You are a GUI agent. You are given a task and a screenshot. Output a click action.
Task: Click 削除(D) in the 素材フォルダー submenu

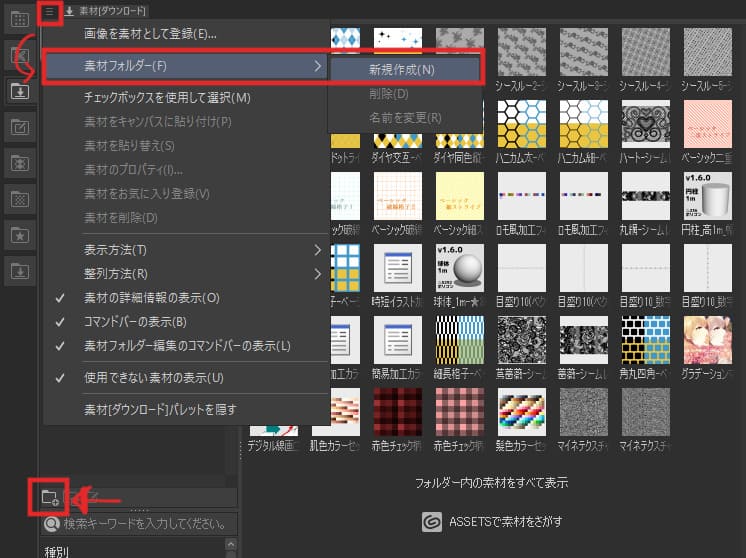(x=389, y=94)
